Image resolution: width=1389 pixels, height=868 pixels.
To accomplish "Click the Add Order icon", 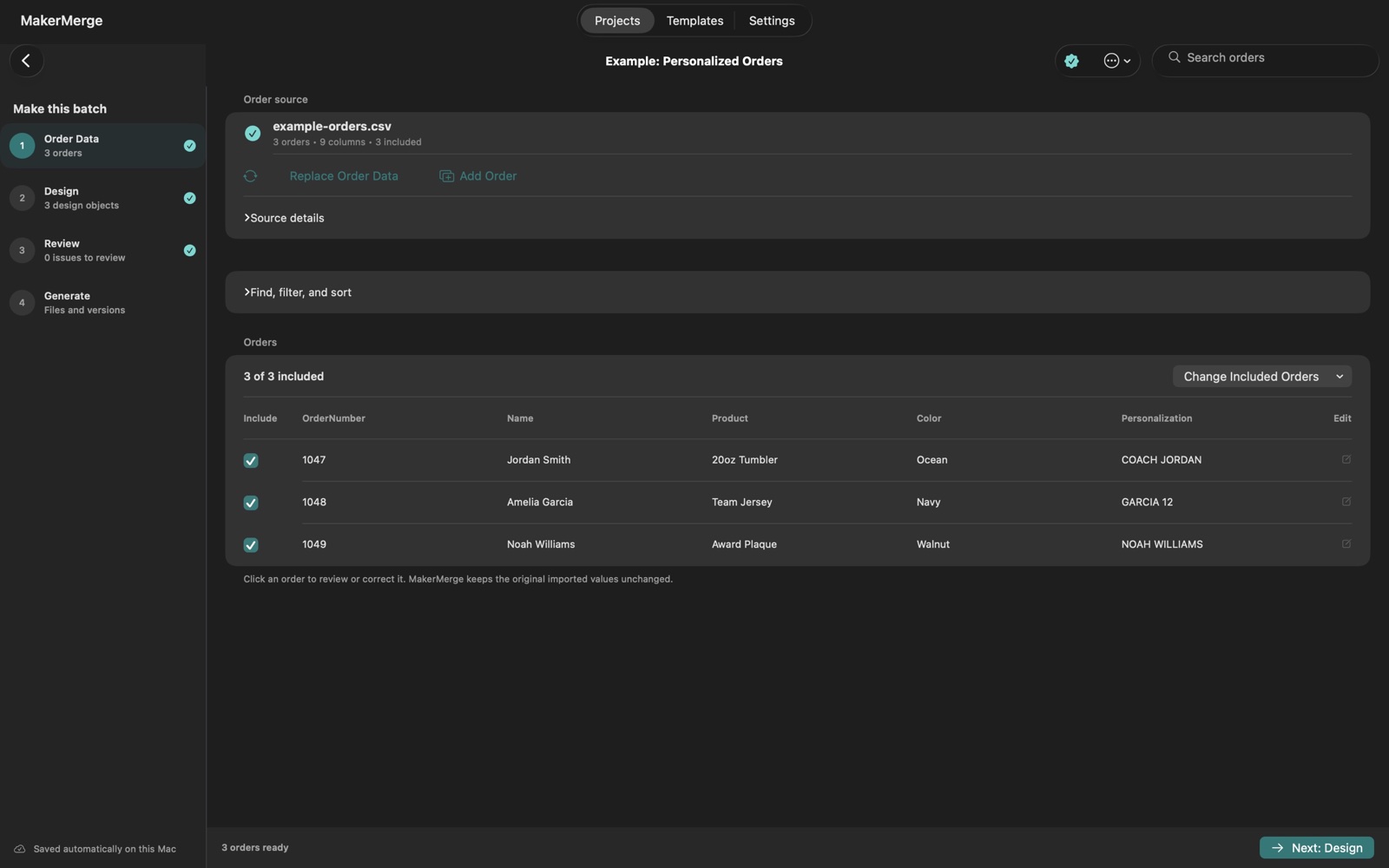I will pos(446,176).
